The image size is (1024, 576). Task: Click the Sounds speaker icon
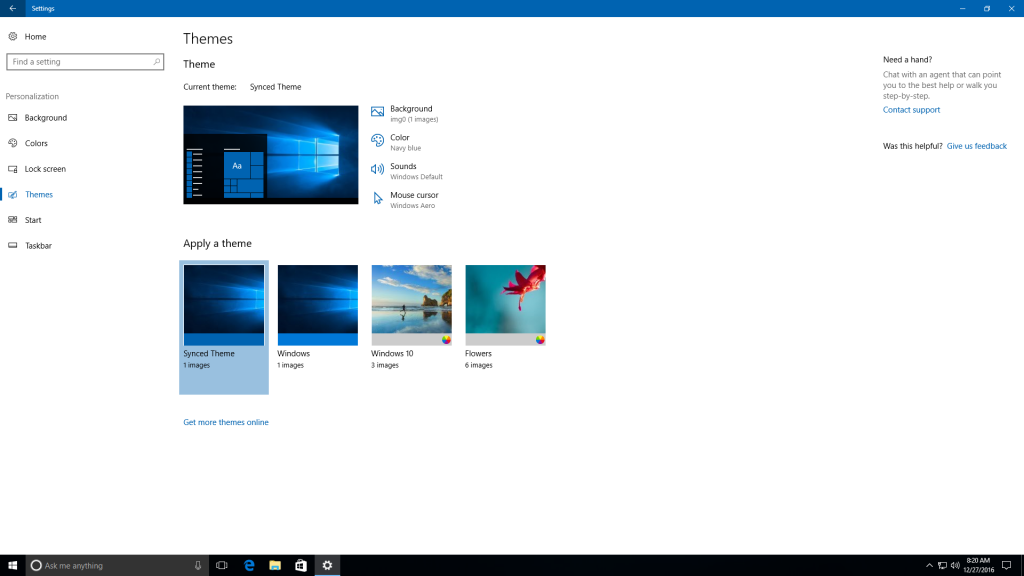[x=378, y=170]
